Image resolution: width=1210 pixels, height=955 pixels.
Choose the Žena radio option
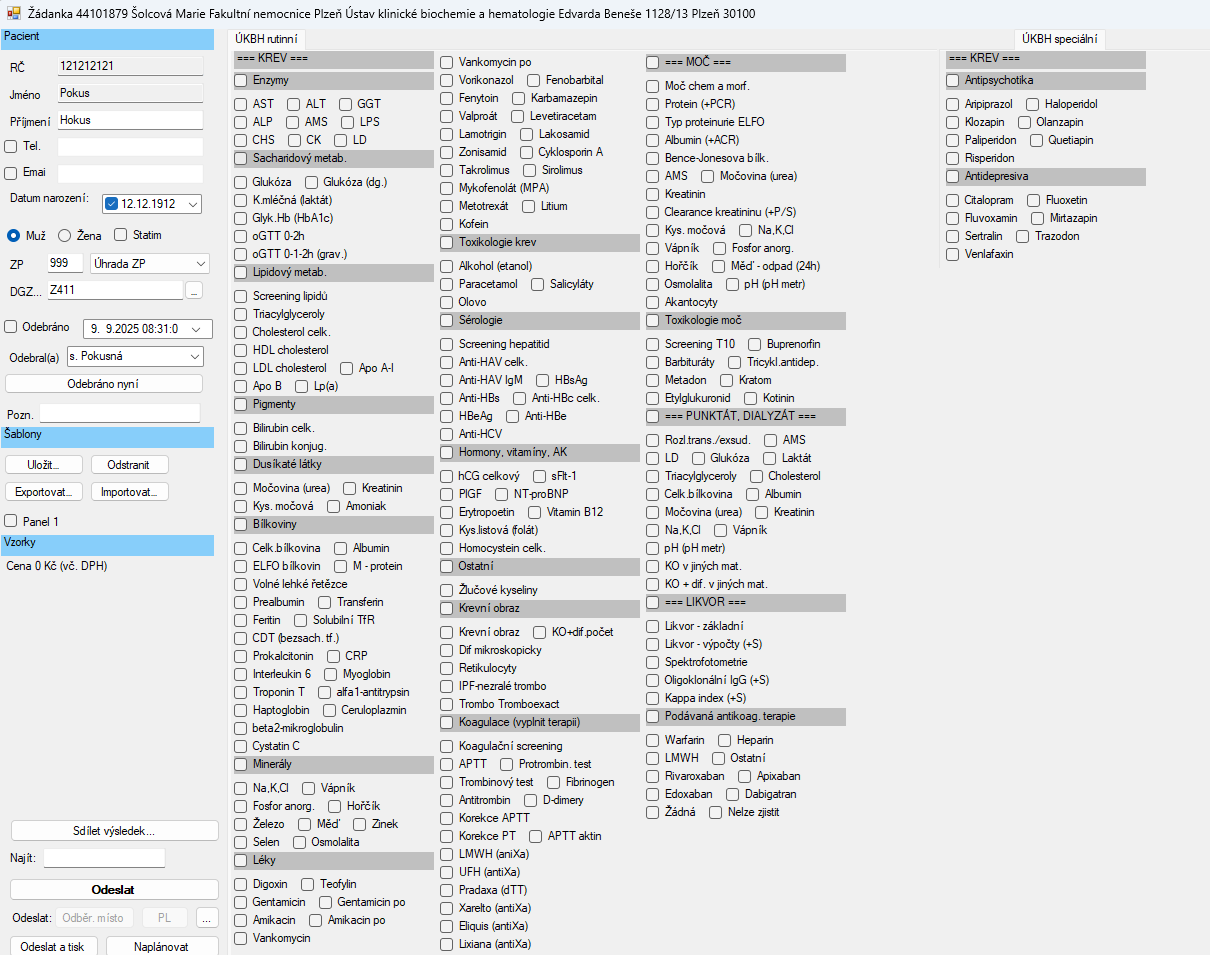[x=64, y=235]
